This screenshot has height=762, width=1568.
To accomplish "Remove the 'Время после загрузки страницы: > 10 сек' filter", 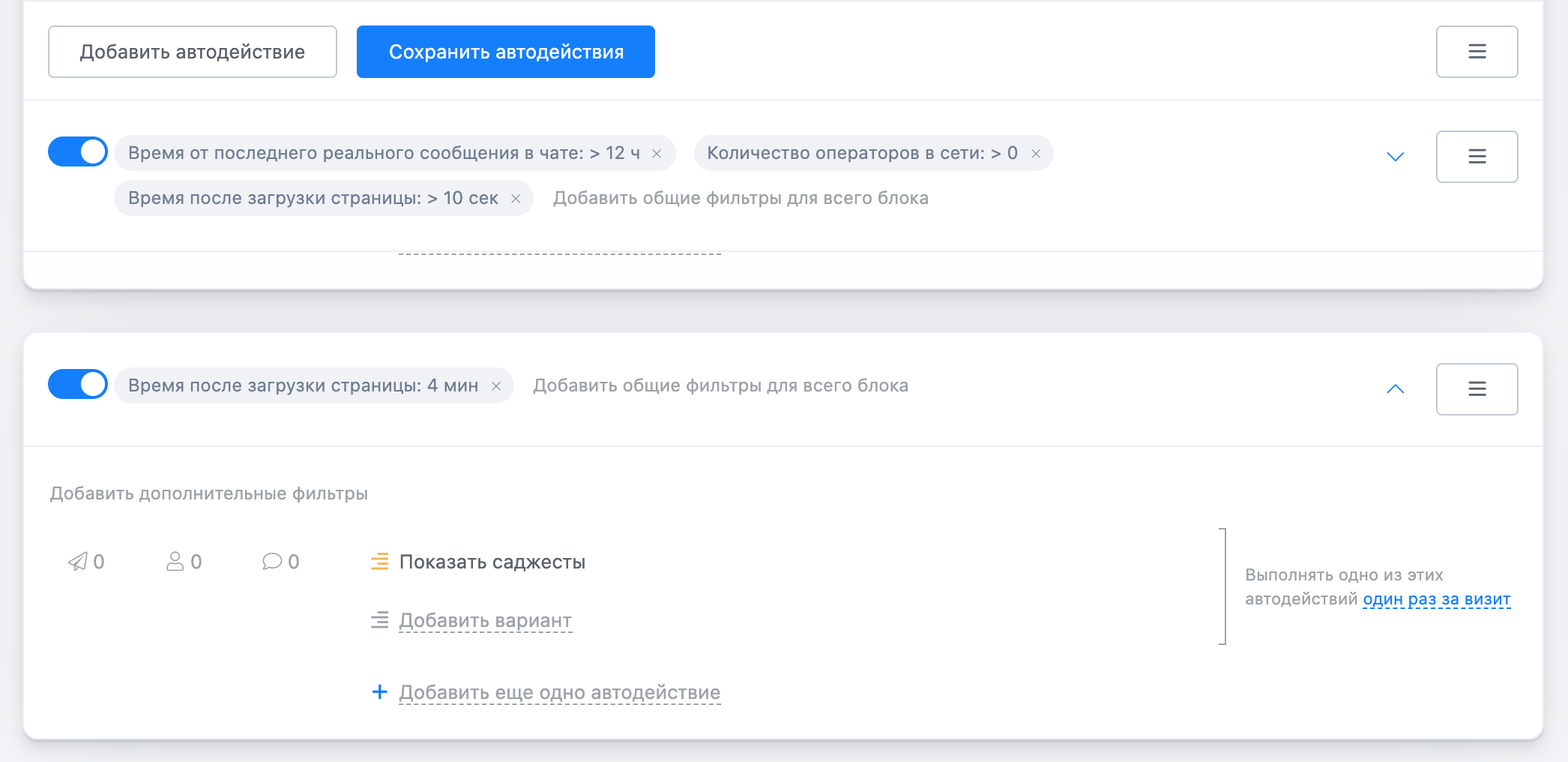I will point(516,199).
